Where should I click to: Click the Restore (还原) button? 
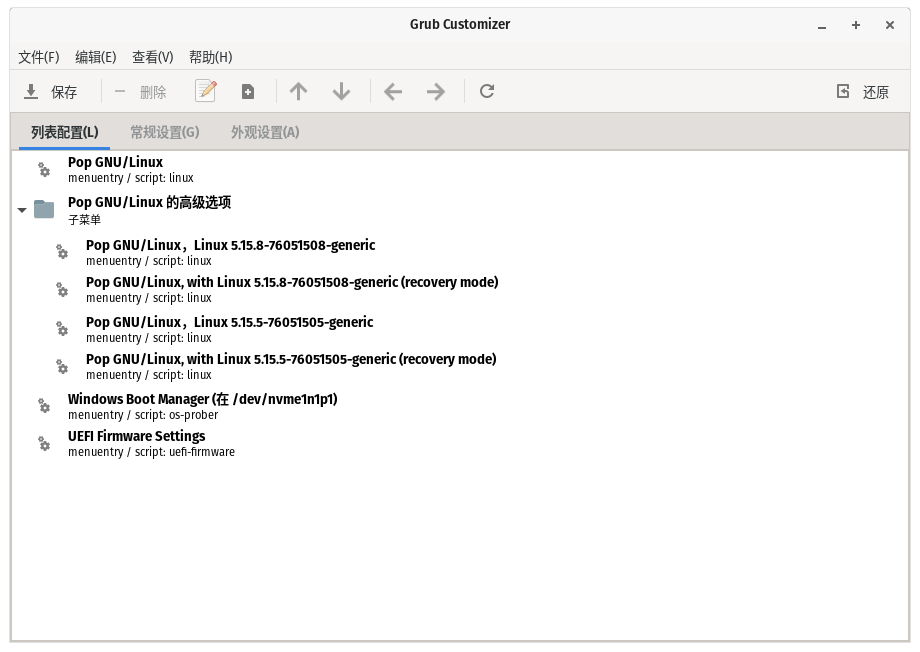[863, 92]
